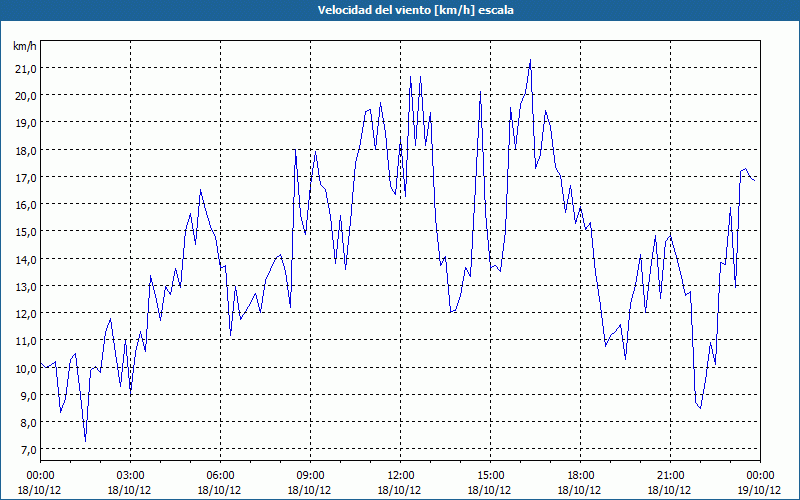Click the '00:00' time label dated 18/10/12
Image resolution: width=800 pixels, height=500 pixels.
[x=40, y=476]
